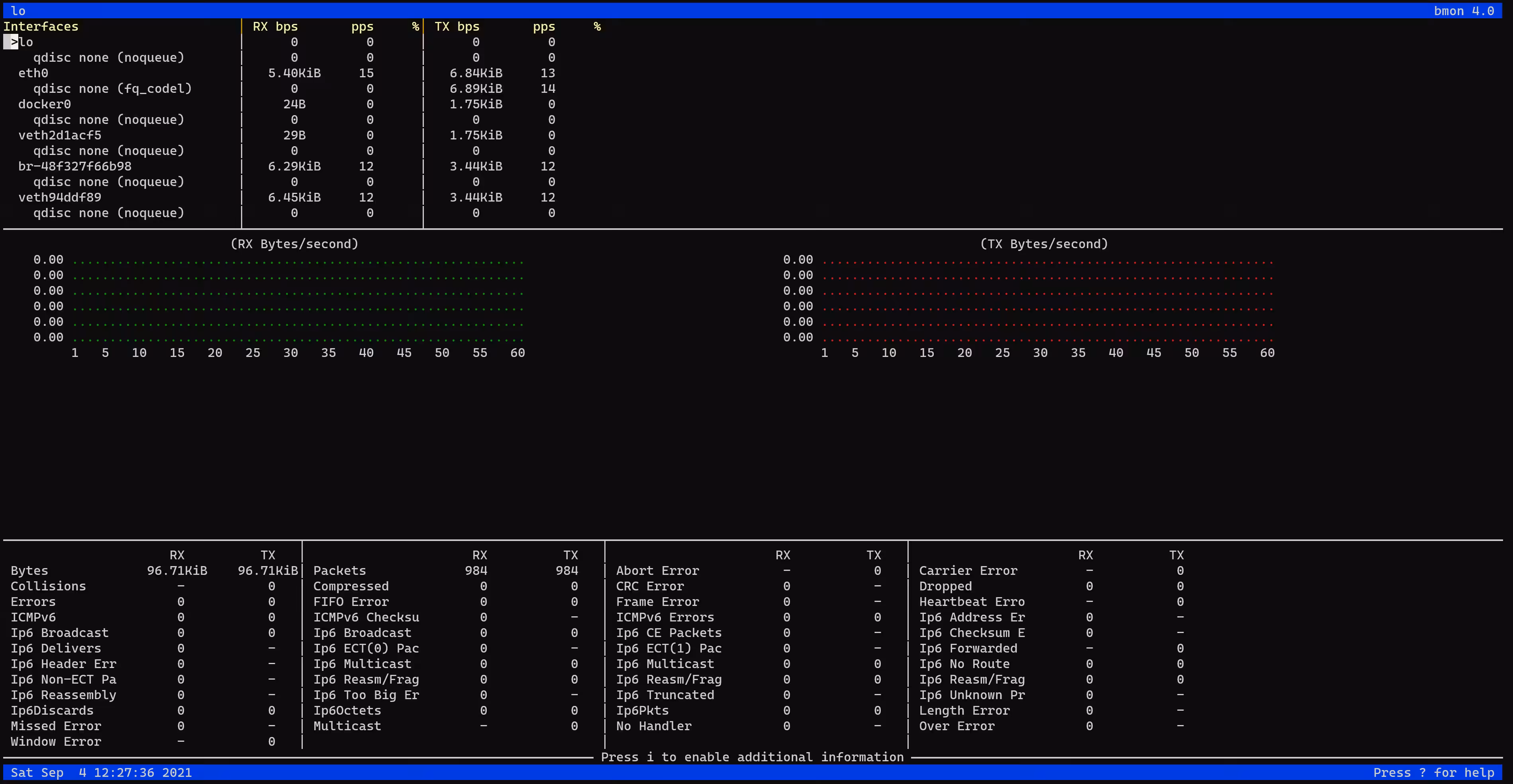
Task: Click the bmon 4.0 title text
Action: [x=1464, y=11]
